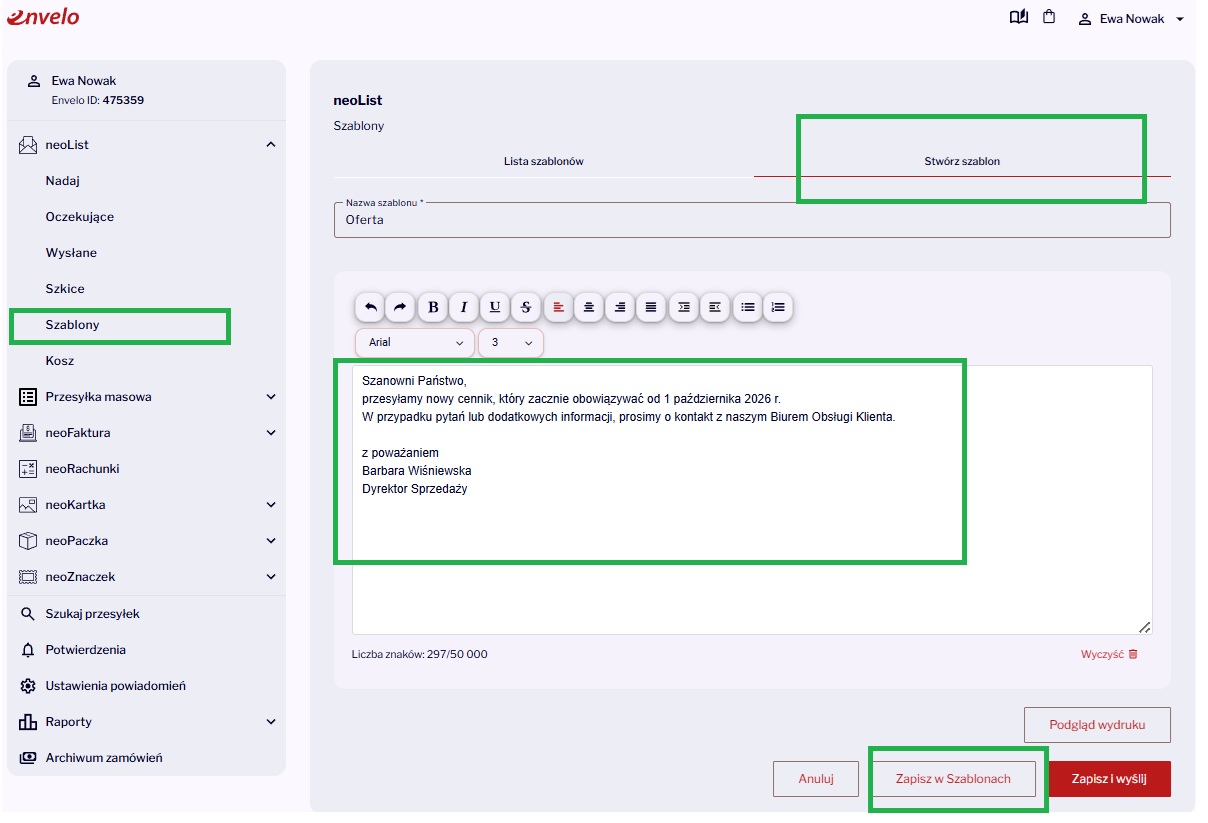The width and height of the screenshot is (1208, 823).
Task: Open Wysłane in the sidebar
Action: (71, 253)
